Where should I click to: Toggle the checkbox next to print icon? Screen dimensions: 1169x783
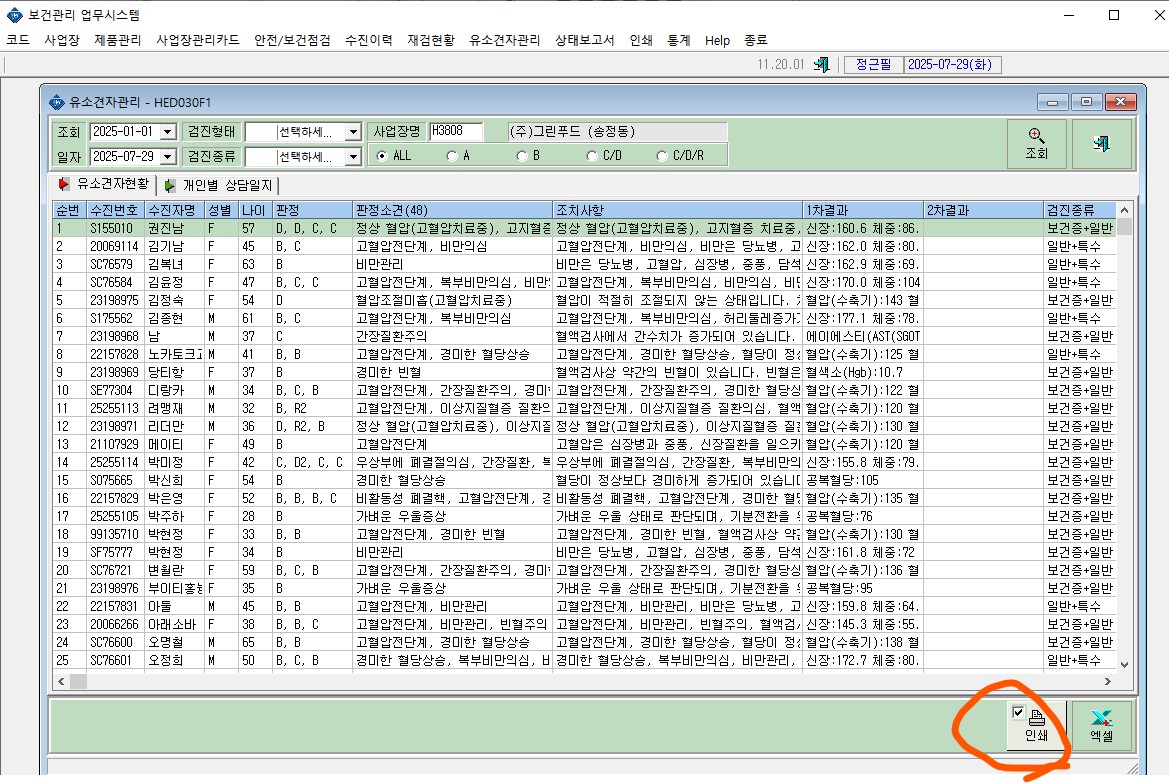pos(1018,712)
